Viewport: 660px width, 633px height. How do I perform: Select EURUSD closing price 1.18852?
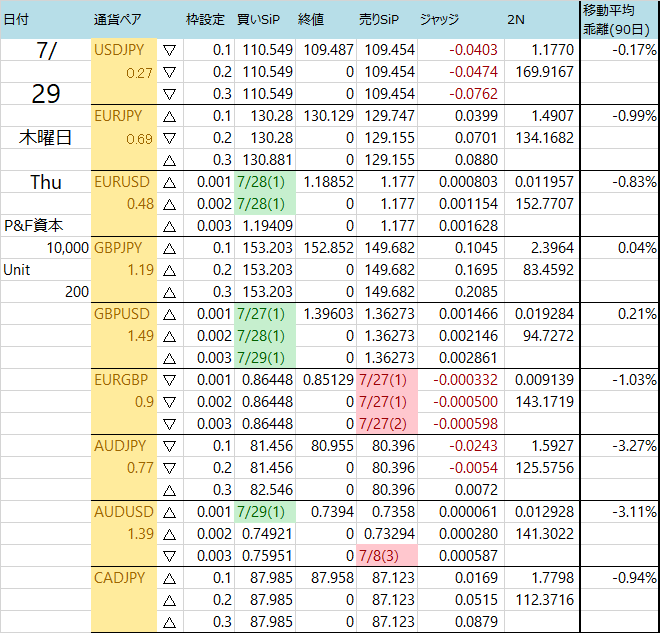point(328,182)
